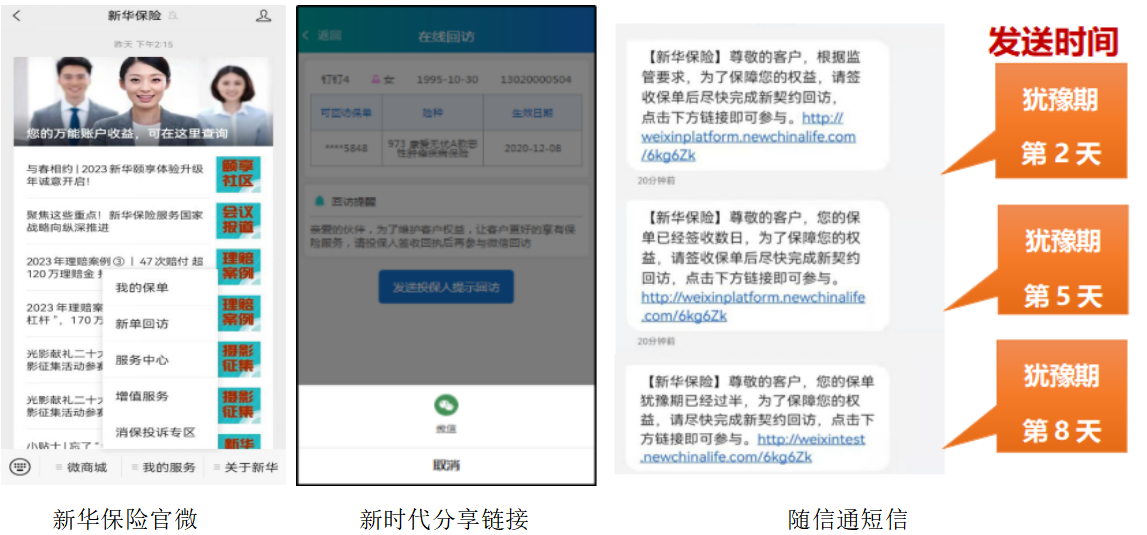Select policy number cell ****5848
Screen dimensions: 1147x535
point(346,148)
